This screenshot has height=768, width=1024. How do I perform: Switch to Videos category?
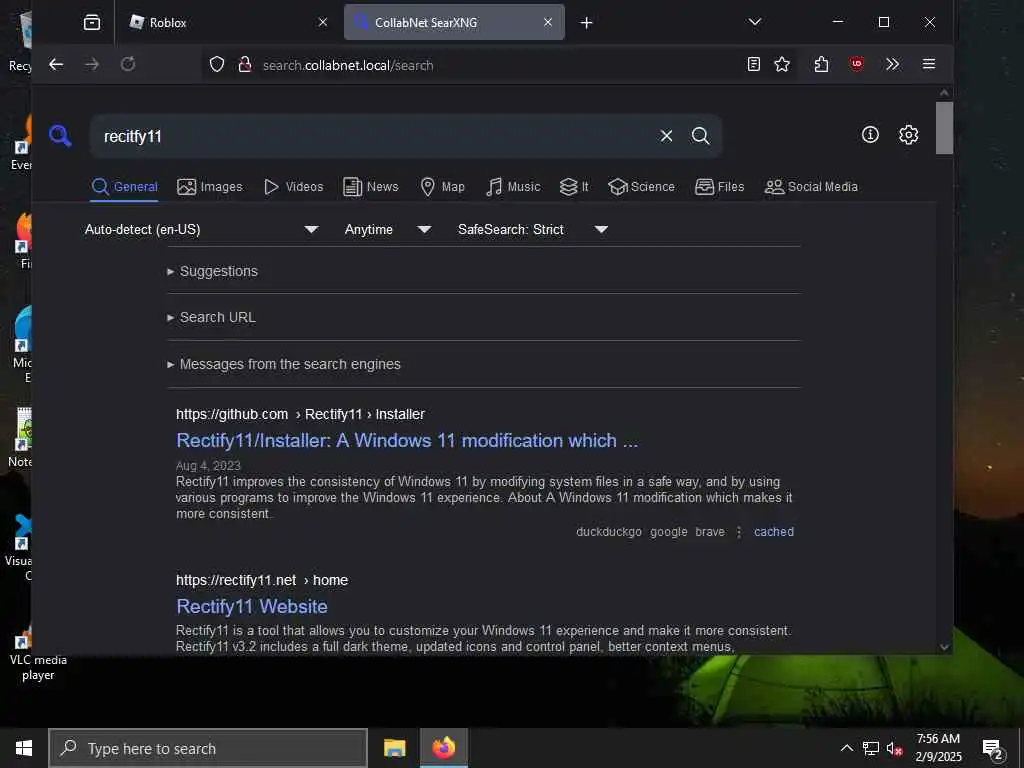pyautogui.click(x=293, y=187)
